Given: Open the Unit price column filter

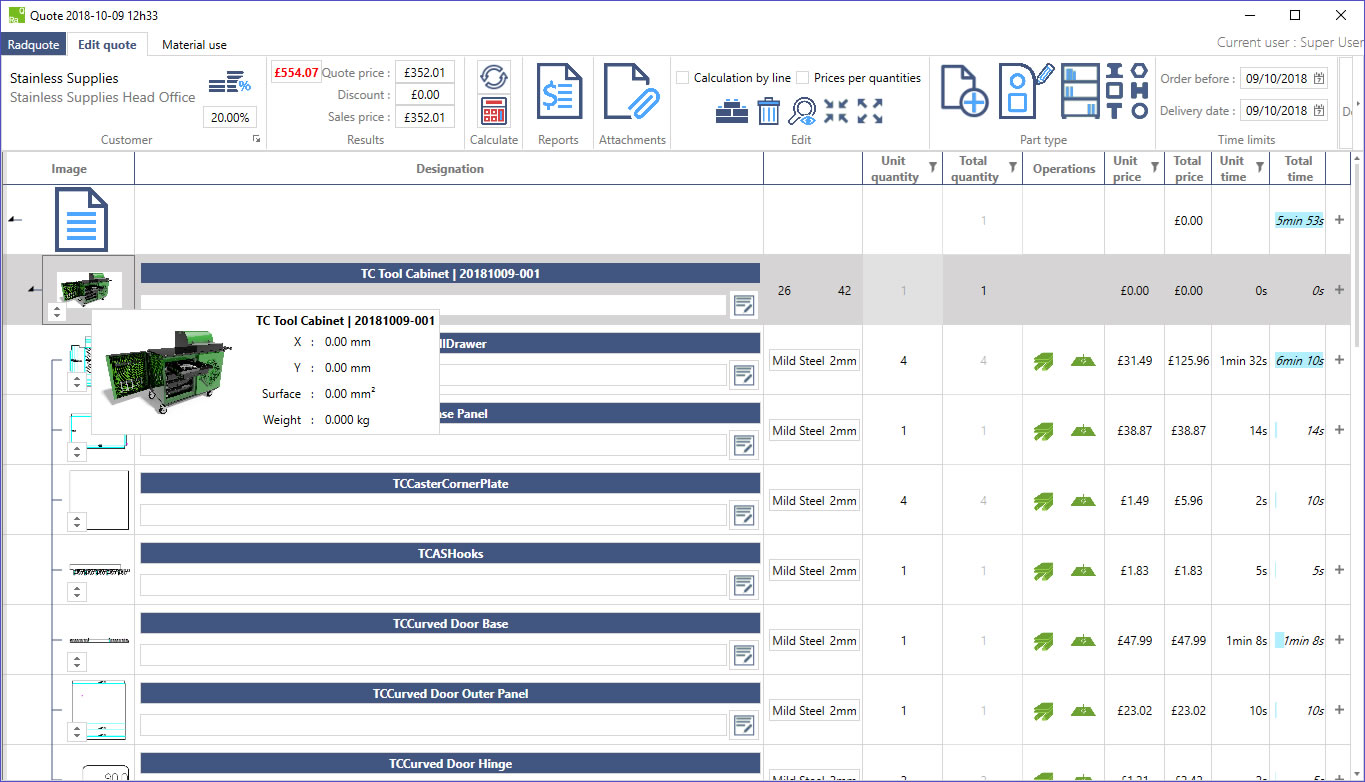Looking at the screenshot, I should pos(1155,167).
